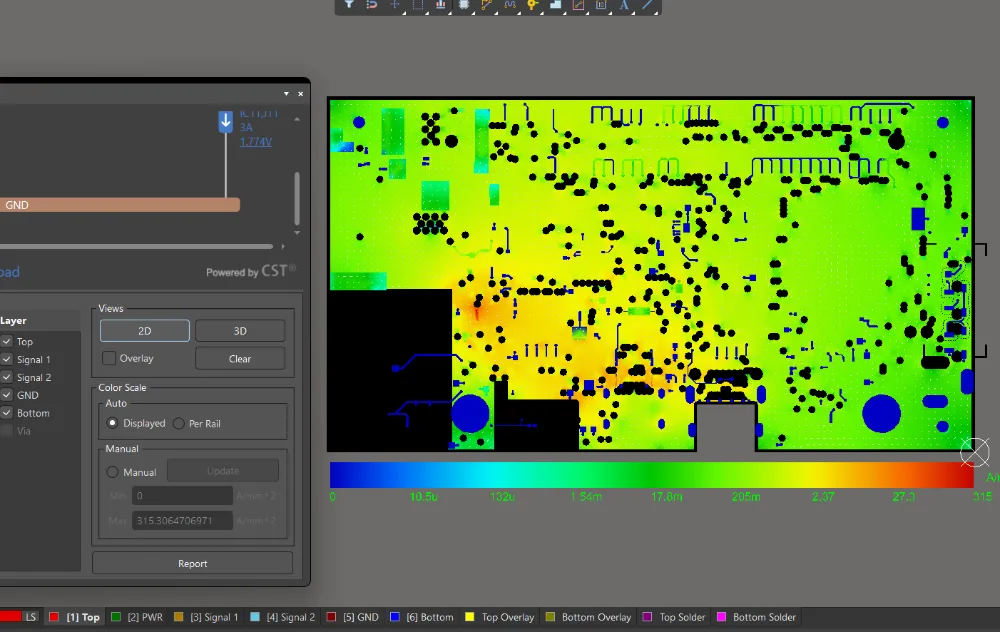Select the place dimension tool
The image size is (1000, 632).
601,4
